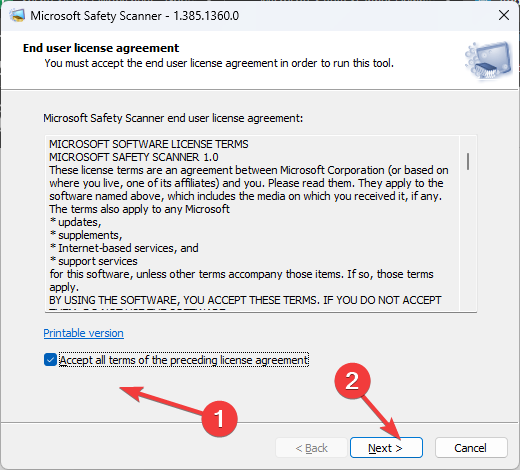Click the 'BY USING THE SOFTWARE' paragraph
Screen dimensions: 520x470
(245, 300)
